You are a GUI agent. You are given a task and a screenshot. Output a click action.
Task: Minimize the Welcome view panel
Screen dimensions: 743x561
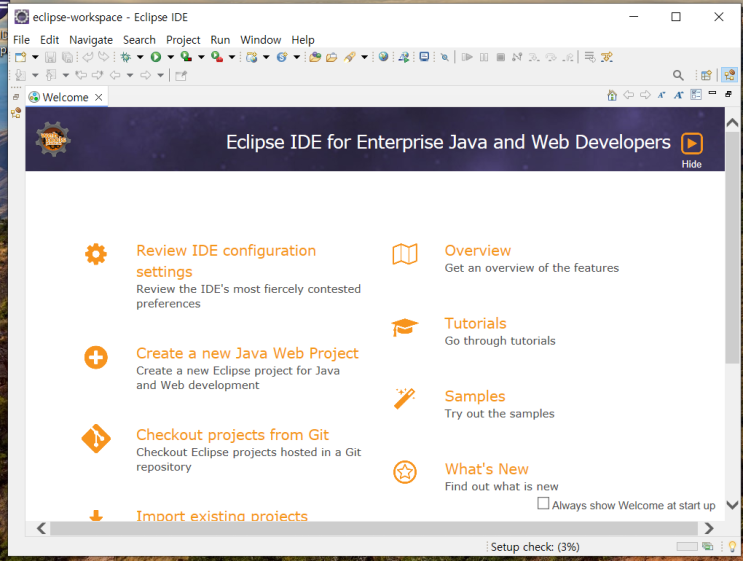[712, 94]
